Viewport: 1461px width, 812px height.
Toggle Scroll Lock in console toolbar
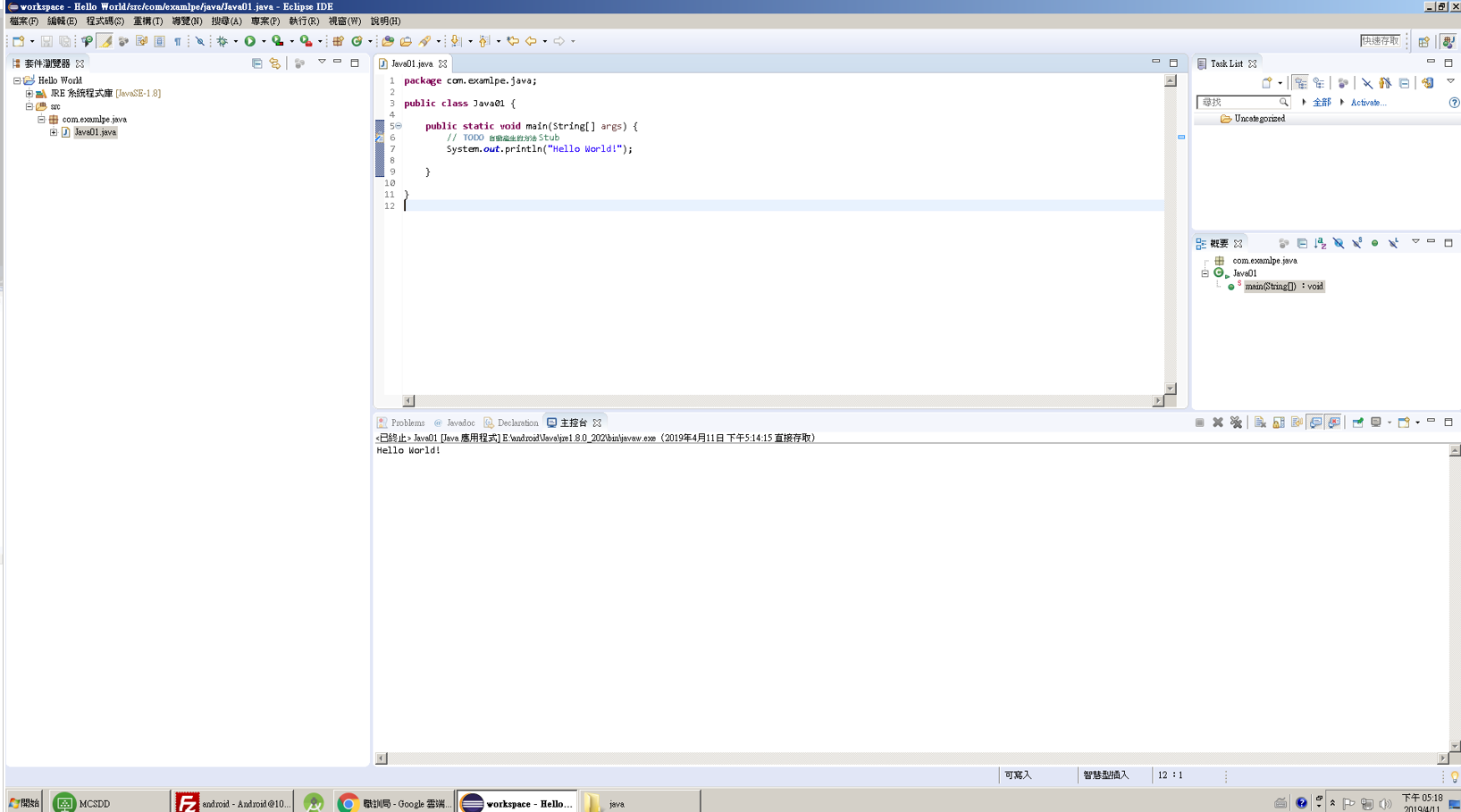[x=1279, y=423]
